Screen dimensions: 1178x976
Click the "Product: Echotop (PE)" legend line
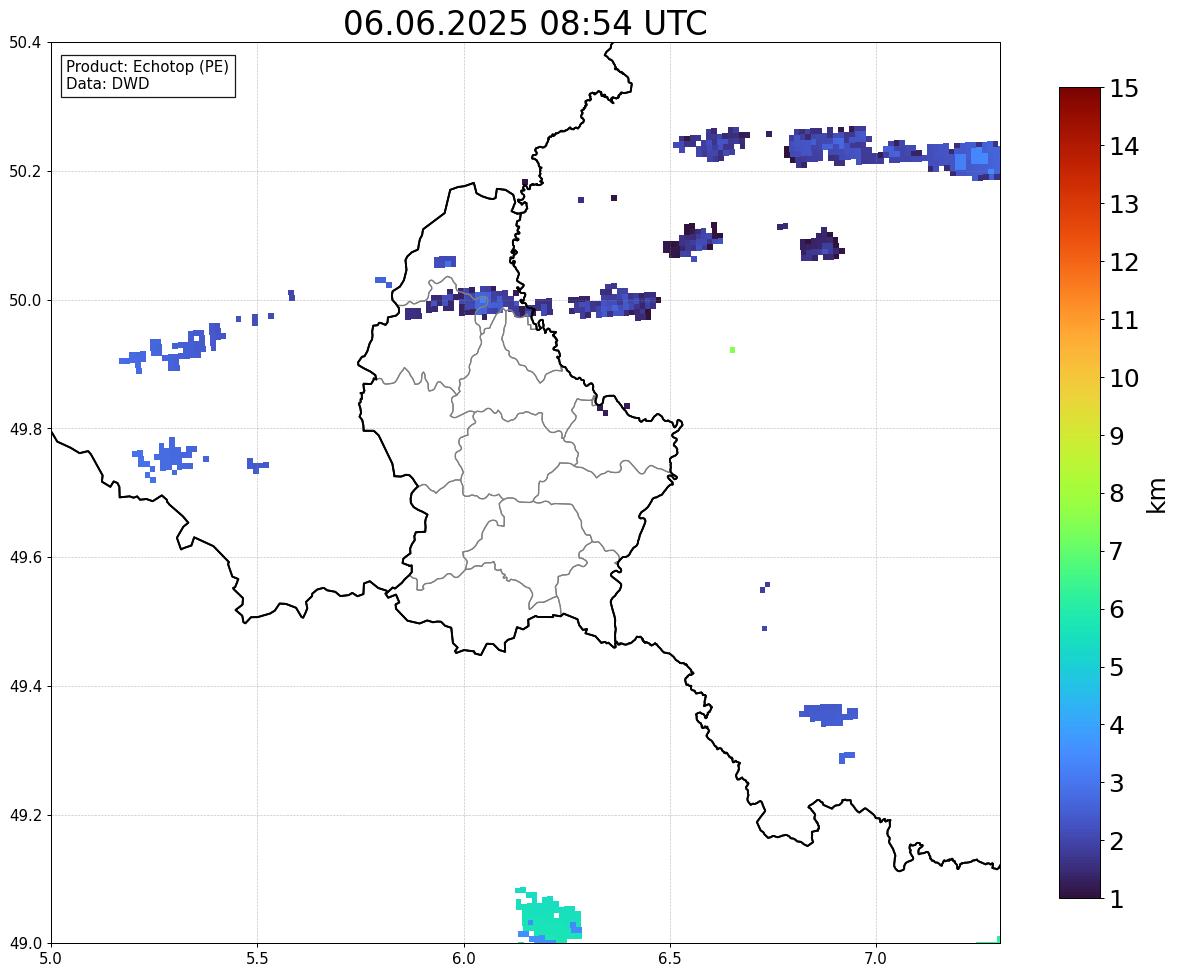pyautogui.click(x=147, y=66)
